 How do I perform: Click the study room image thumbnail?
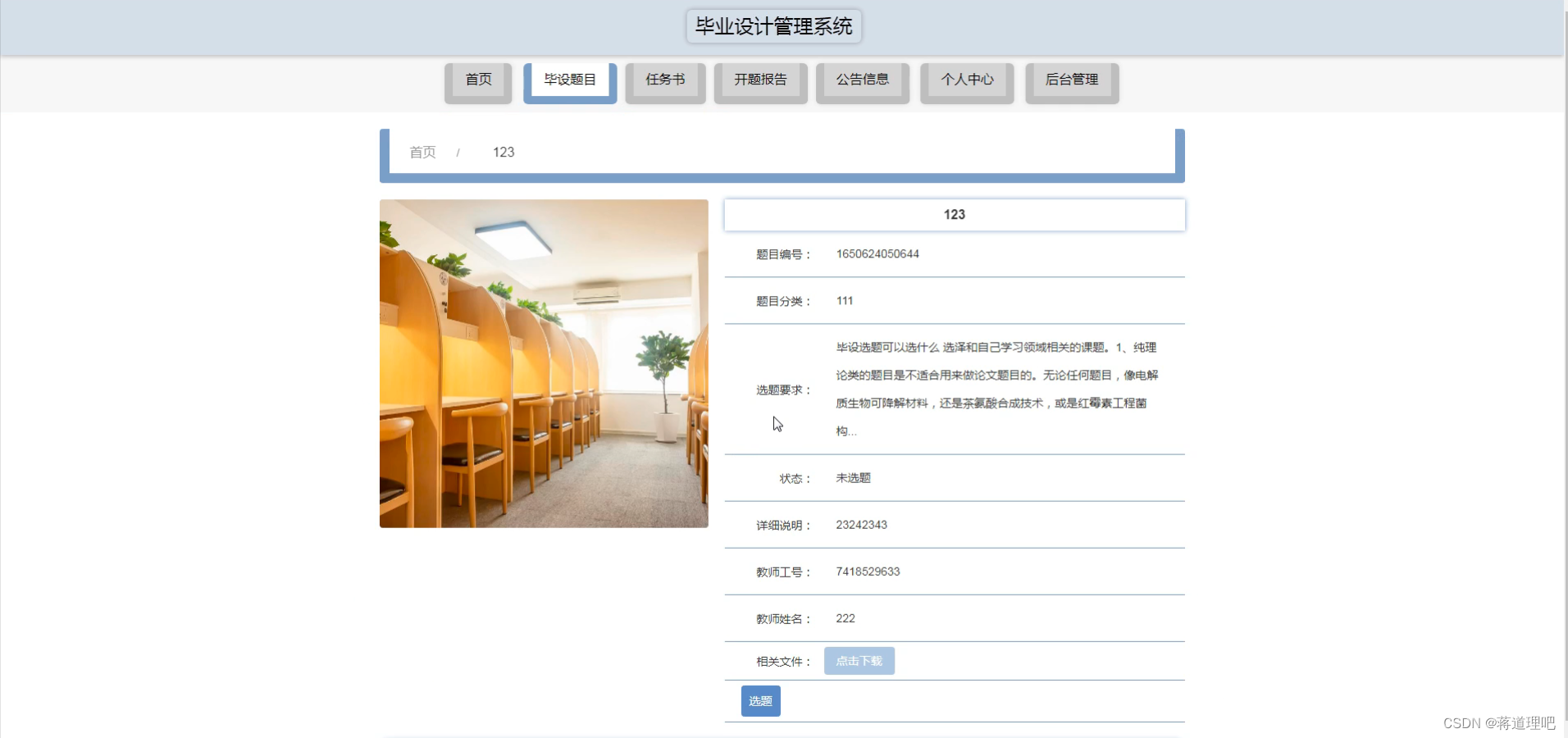pyautogui.click(x=543, y=363)
